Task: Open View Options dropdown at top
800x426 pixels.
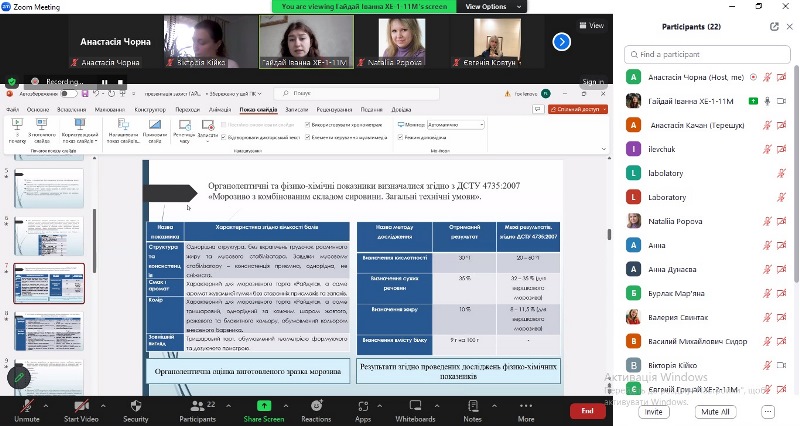Action: tap(493, 7)
